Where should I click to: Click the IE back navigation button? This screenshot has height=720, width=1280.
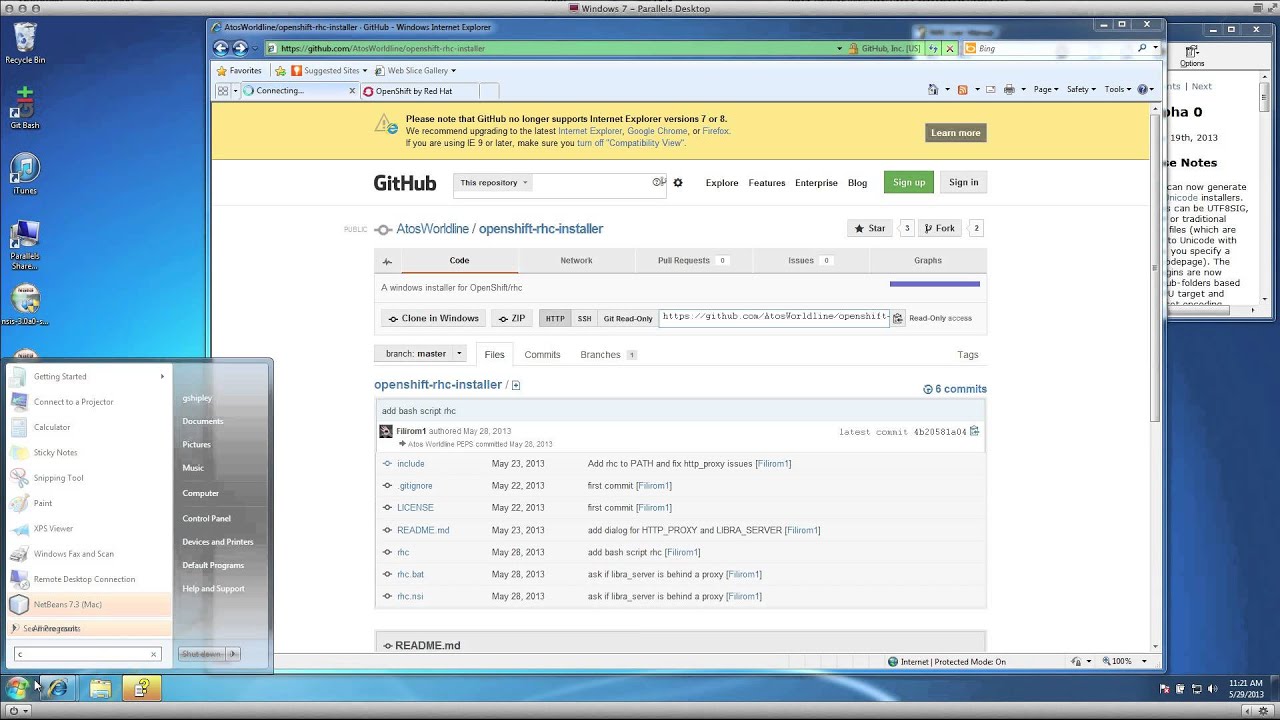click(x=221, y=48)
